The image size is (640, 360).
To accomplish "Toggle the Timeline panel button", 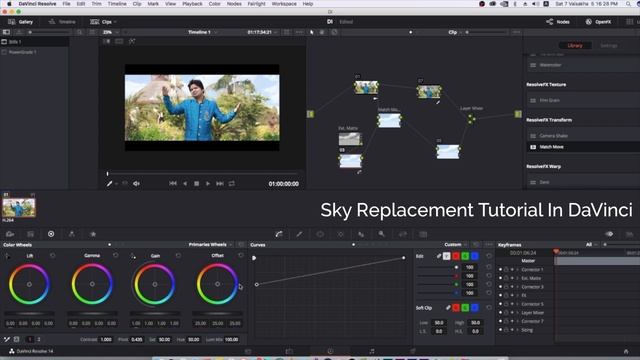I will point(62,22).
